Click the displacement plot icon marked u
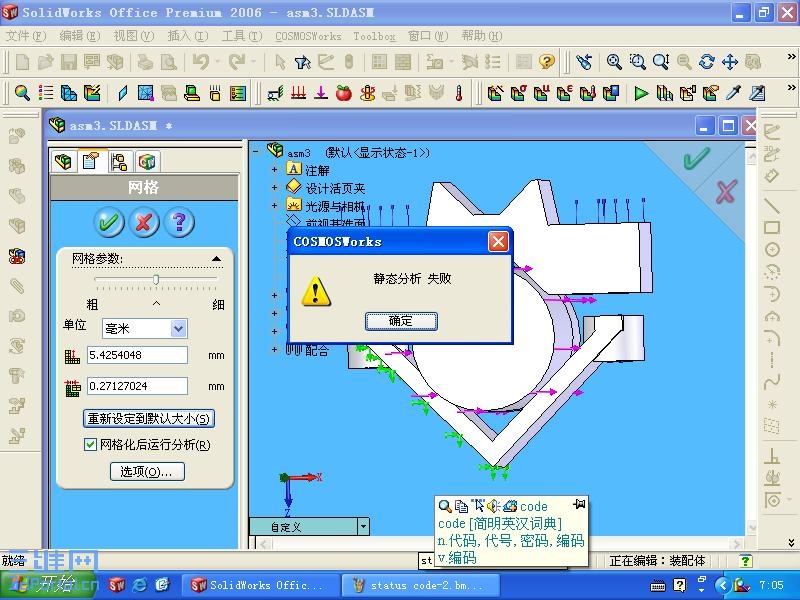This screenshot has width=800, height=600. (x=541, y=93)
